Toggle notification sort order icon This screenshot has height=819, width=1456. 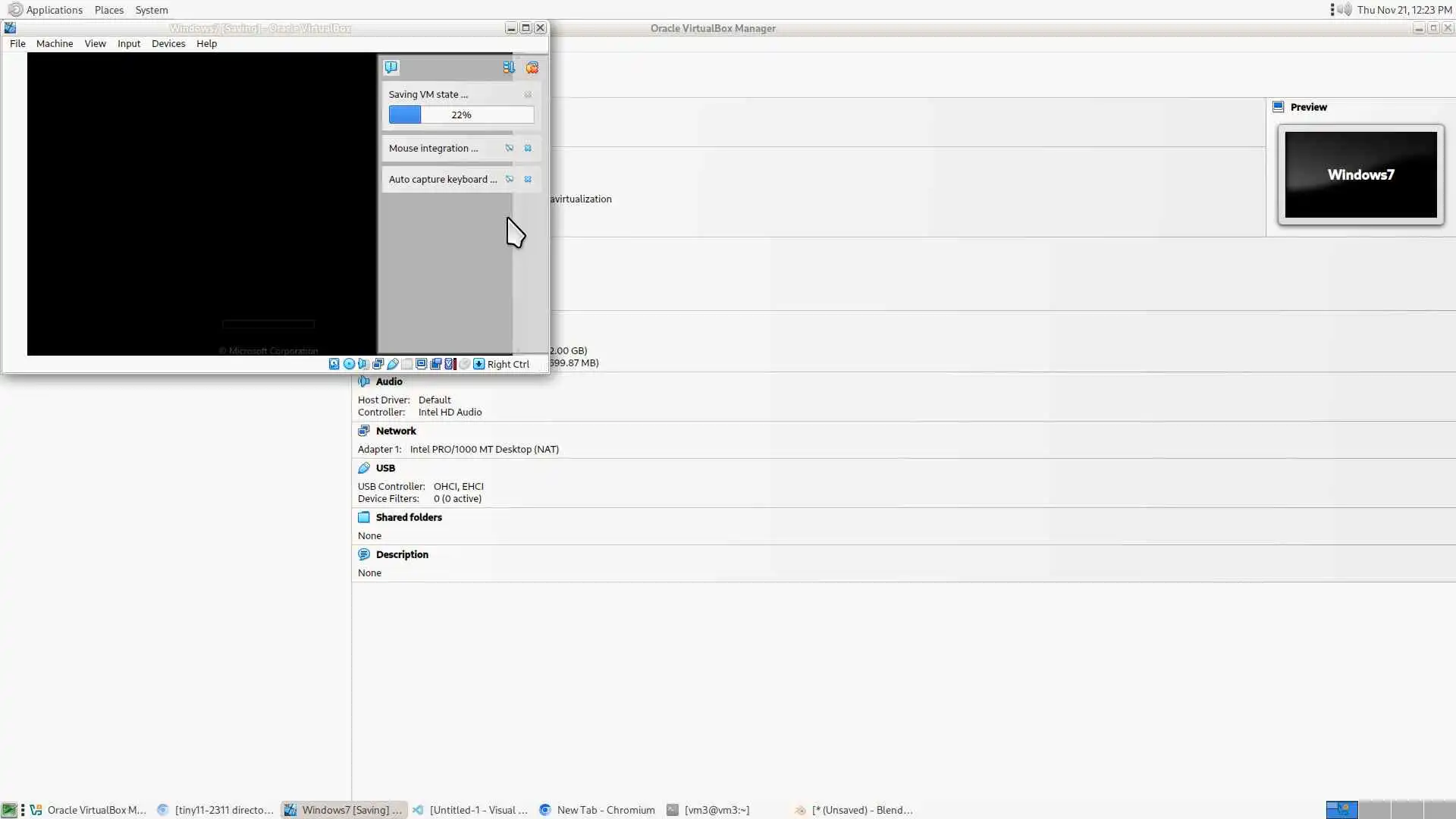click(x=508, y=67)
